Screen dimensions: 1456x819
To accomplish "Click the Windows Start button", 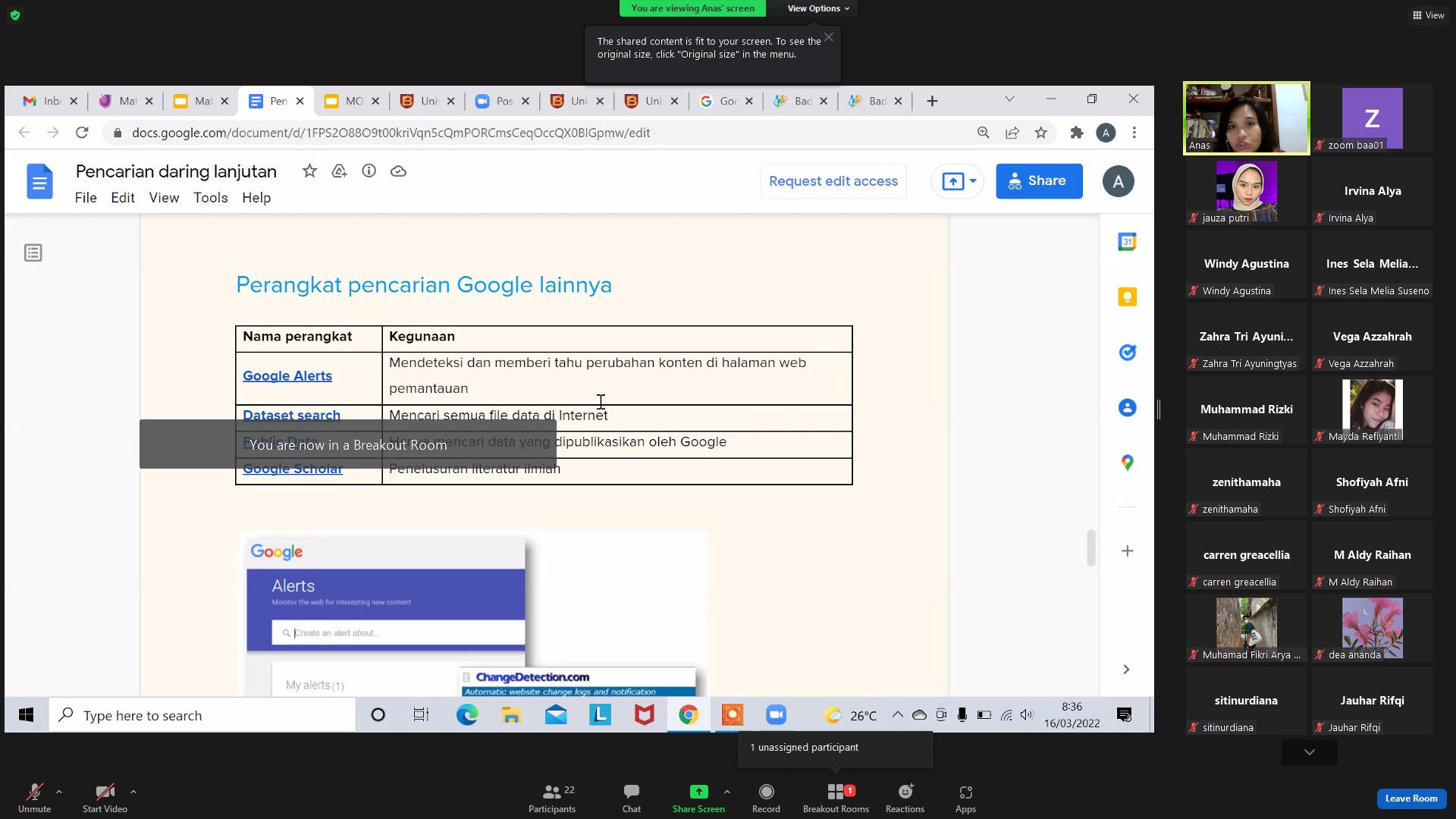I will 26,714.
